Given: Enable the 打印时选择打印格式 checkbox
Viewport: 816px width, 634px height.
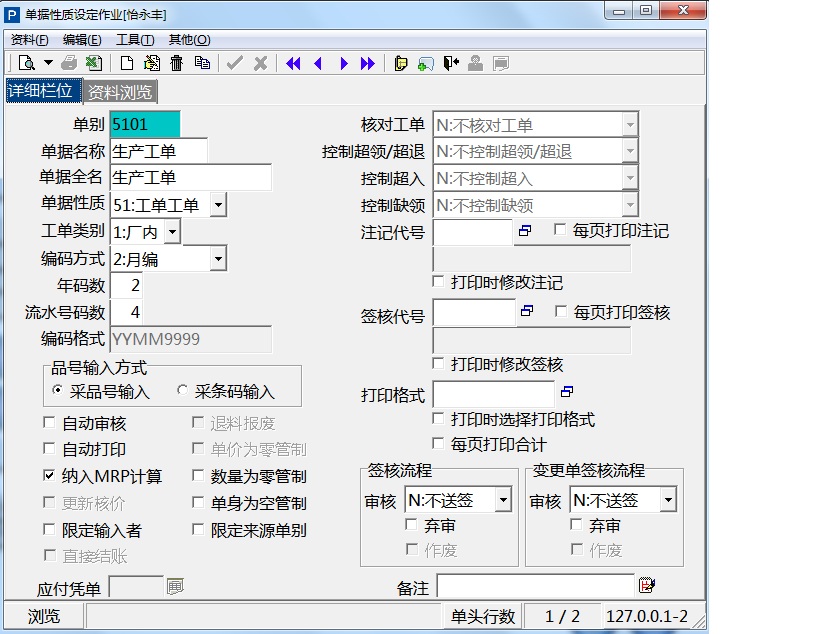Looking at the screenshot, I should pos(438,418).
